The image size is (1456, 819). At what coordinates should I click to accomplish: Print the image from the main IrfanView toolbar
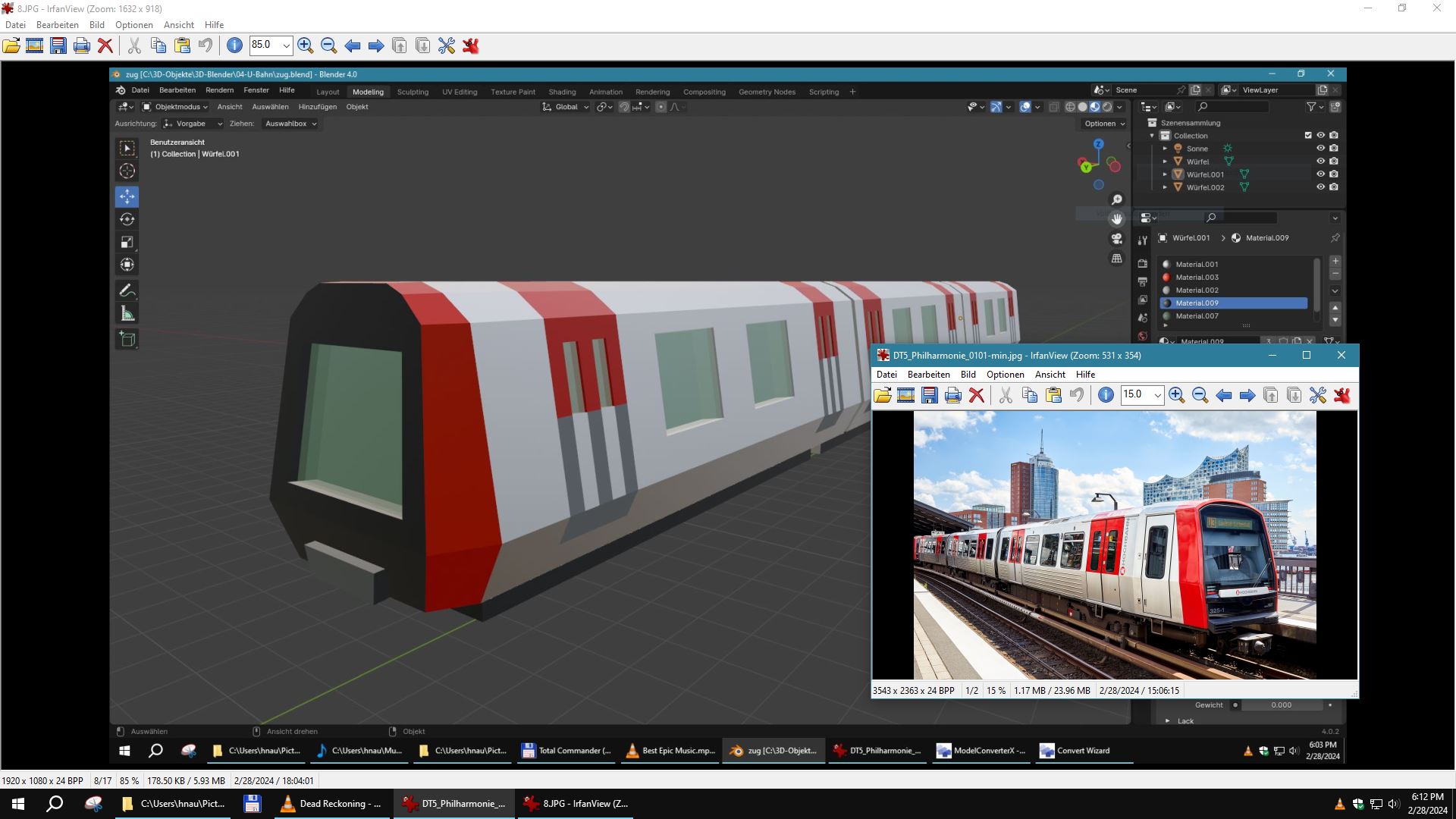click(x=82, y=45)
